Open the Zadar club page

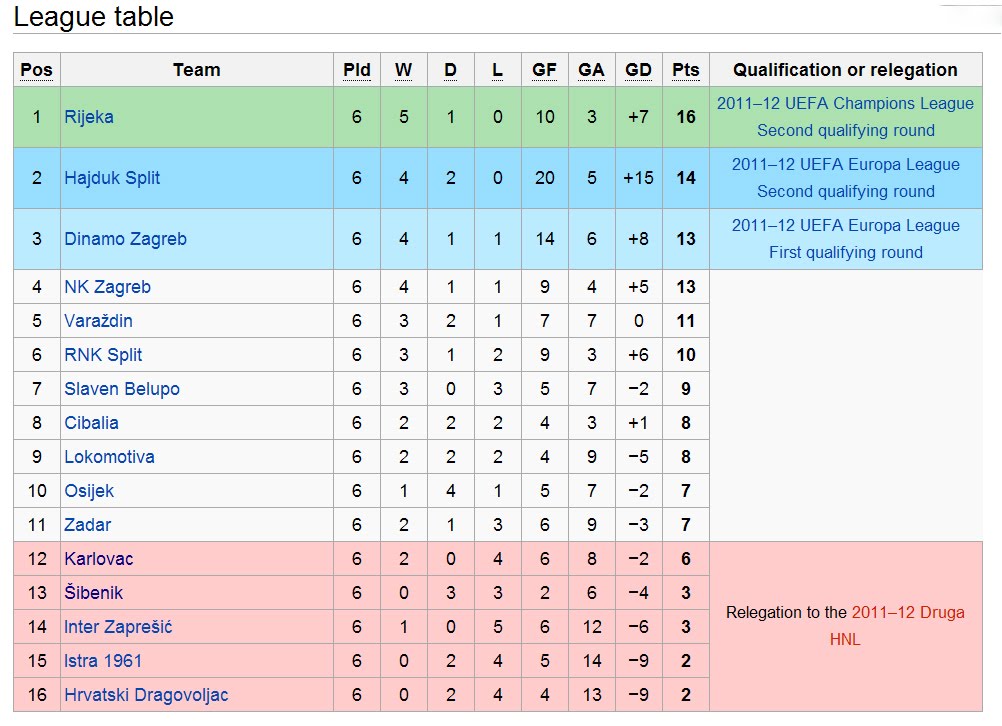[x=88, y=525]
